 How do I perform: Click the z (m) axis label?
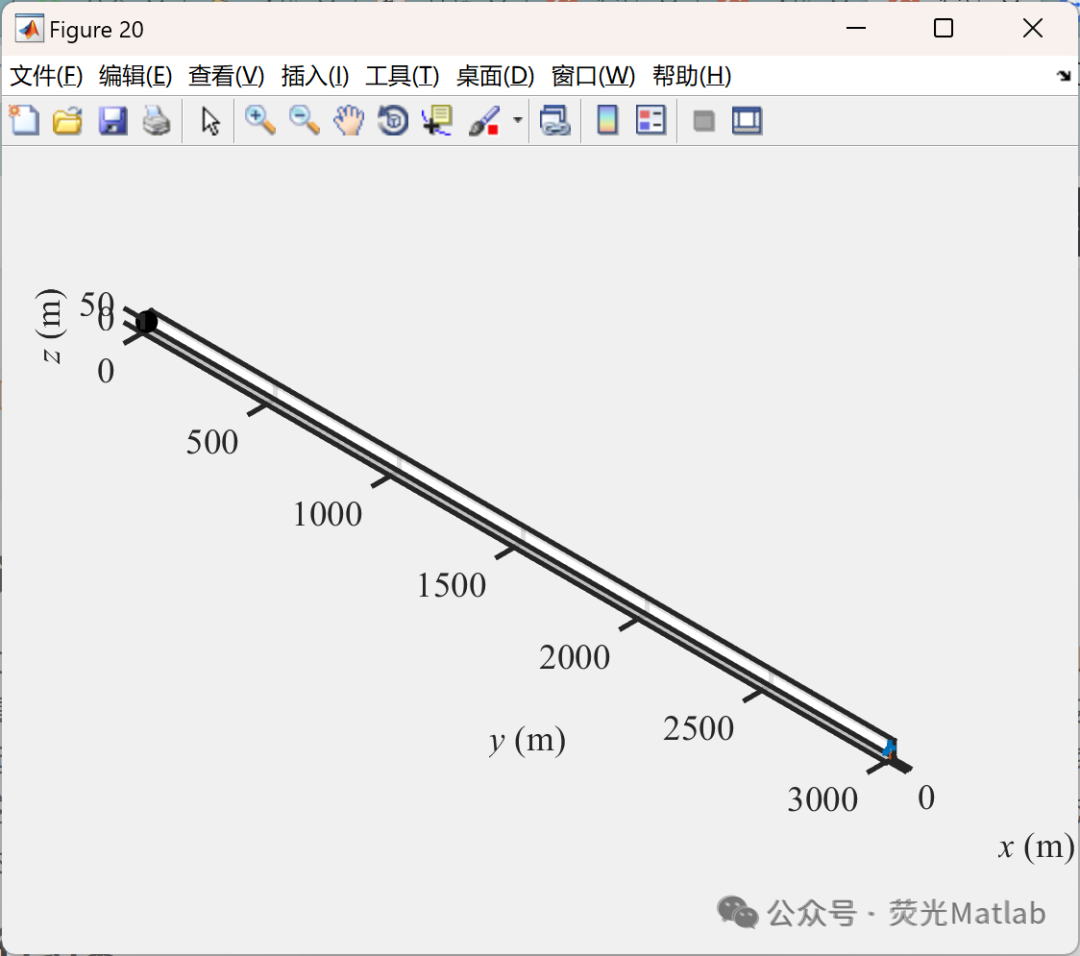click(50, 326)
